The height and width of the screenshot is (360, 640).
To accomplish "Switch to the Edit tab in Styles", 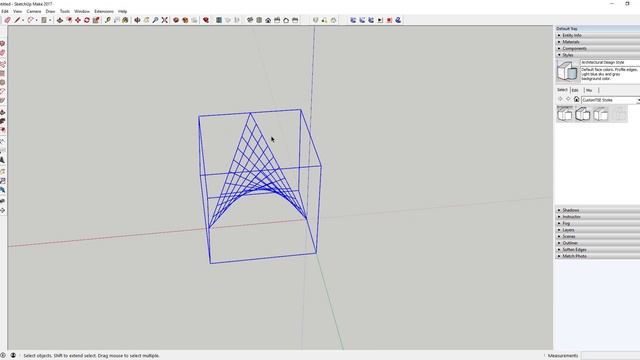I will 575,90.
